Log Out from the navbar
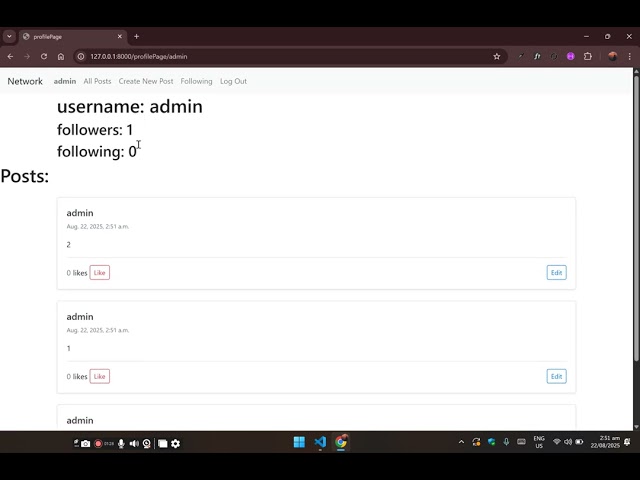 tap(233, 81)
